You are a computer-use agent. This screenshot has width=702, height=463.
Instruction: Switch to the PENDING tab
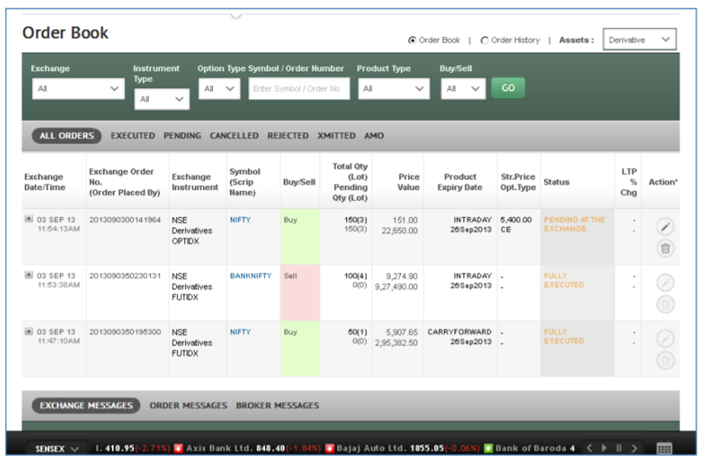182,136
